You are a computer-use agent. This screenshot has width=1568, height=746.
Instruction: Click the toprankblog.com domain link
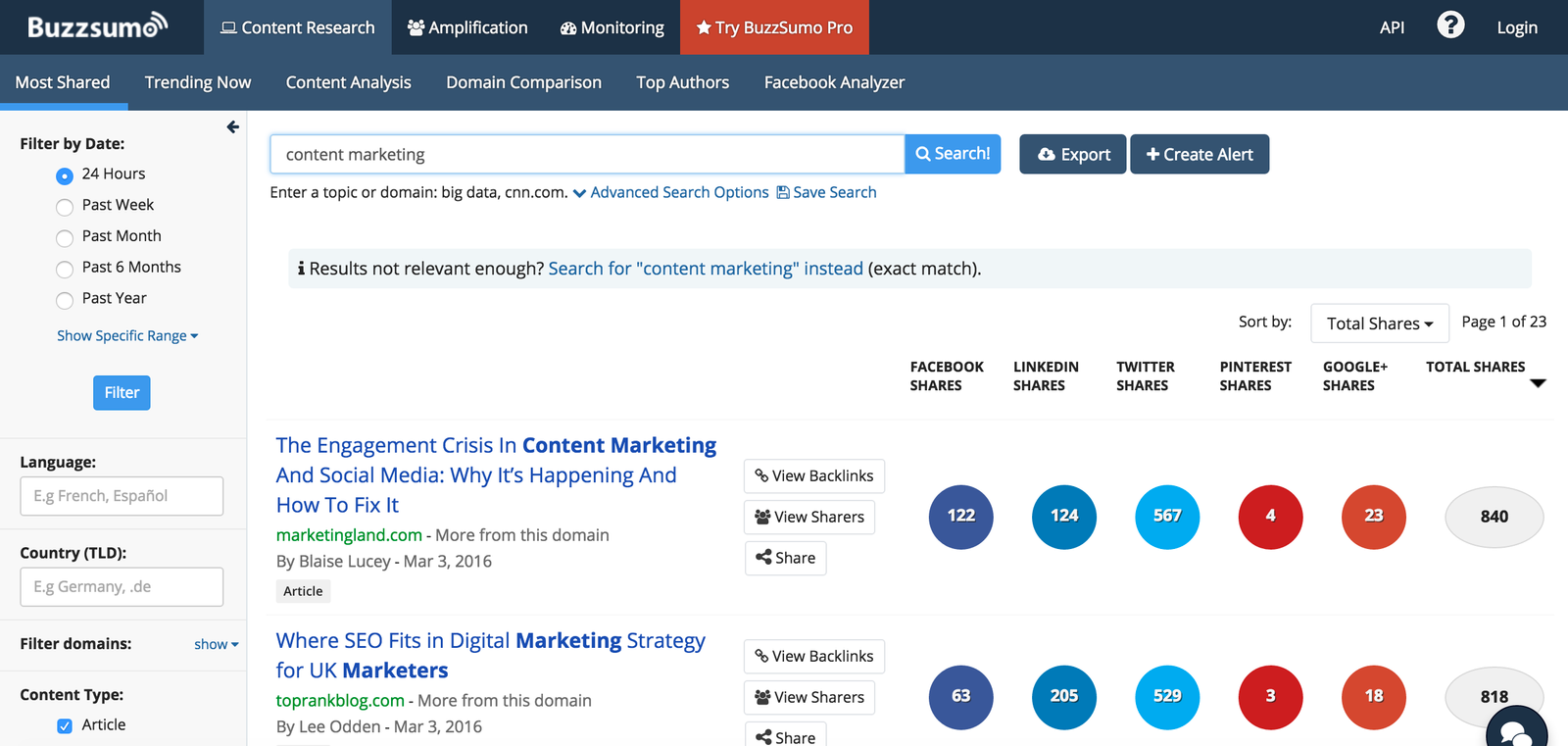coord(340,701)
